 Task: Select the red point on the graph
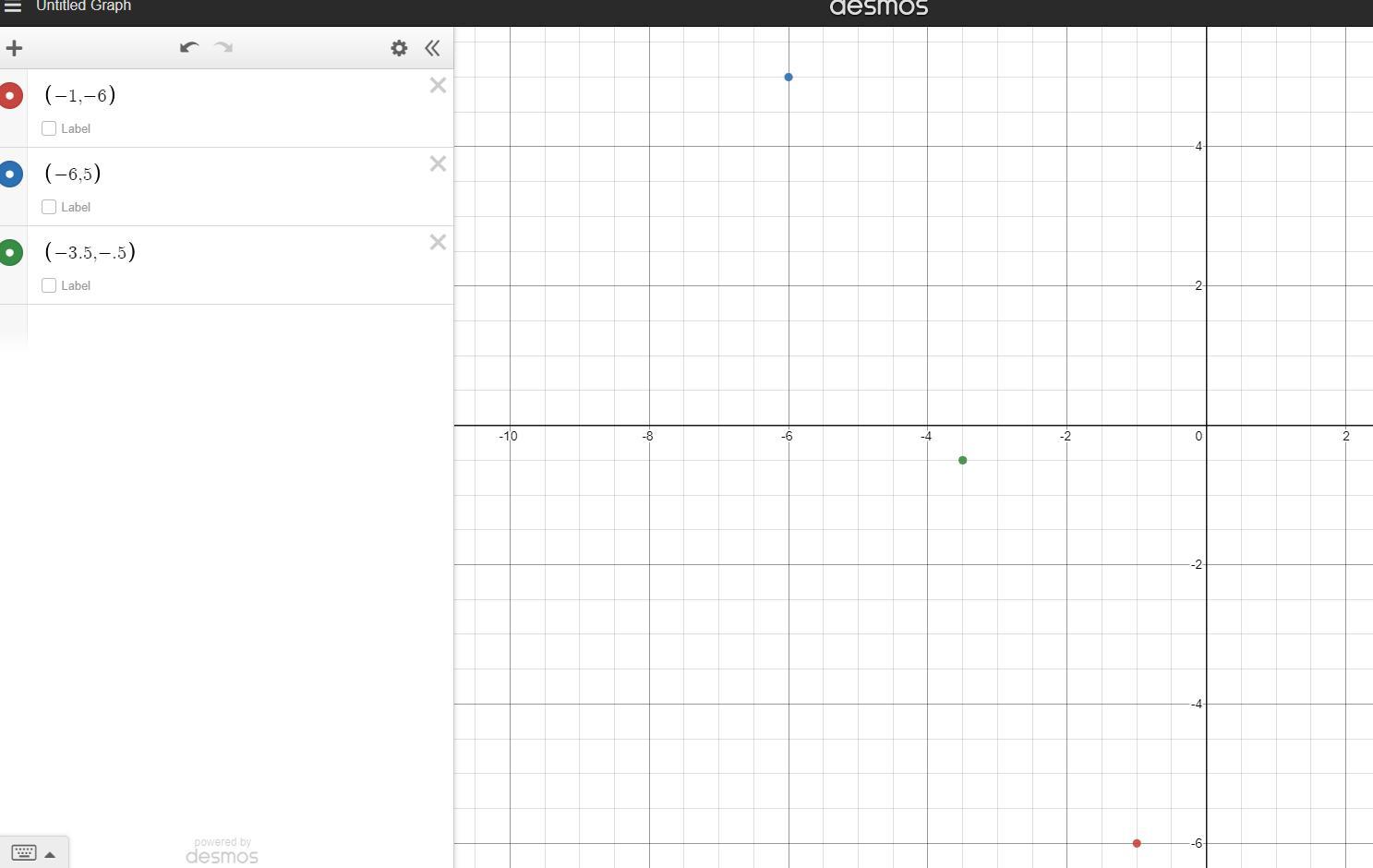tap(1137, 843)
